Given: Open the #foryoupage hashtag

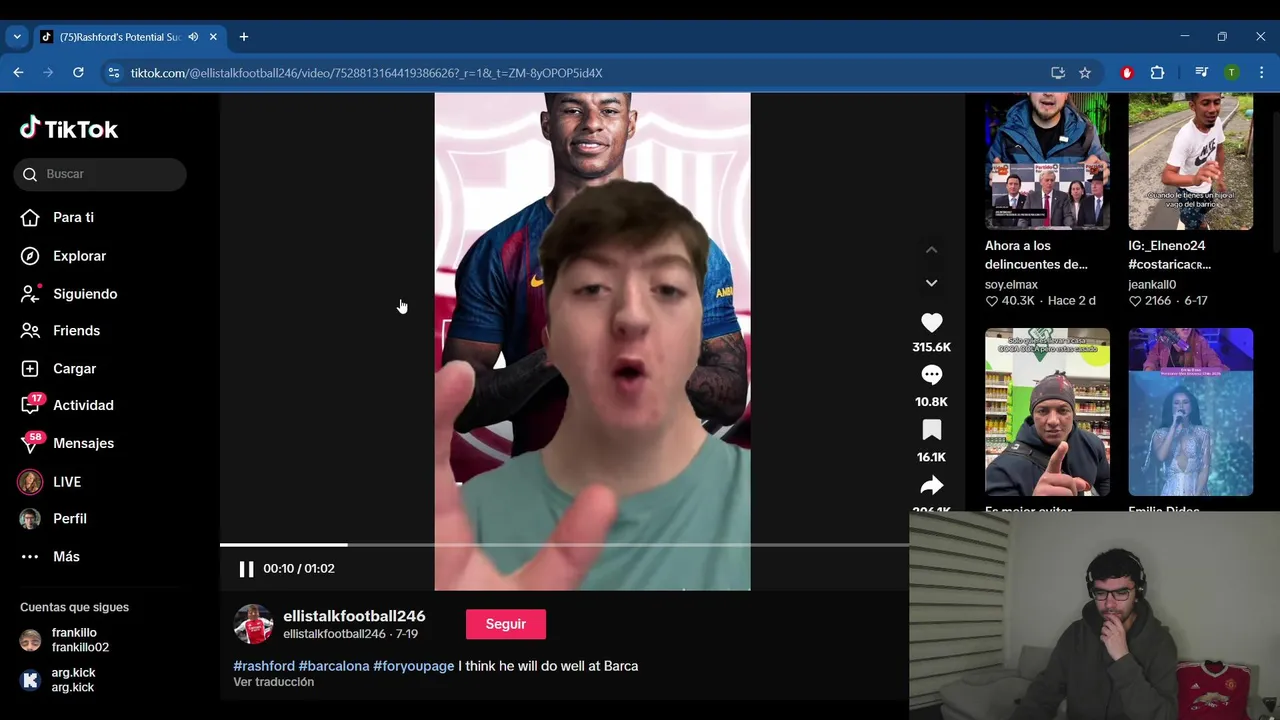Looking at the screenshot, I should pos(414,666).
